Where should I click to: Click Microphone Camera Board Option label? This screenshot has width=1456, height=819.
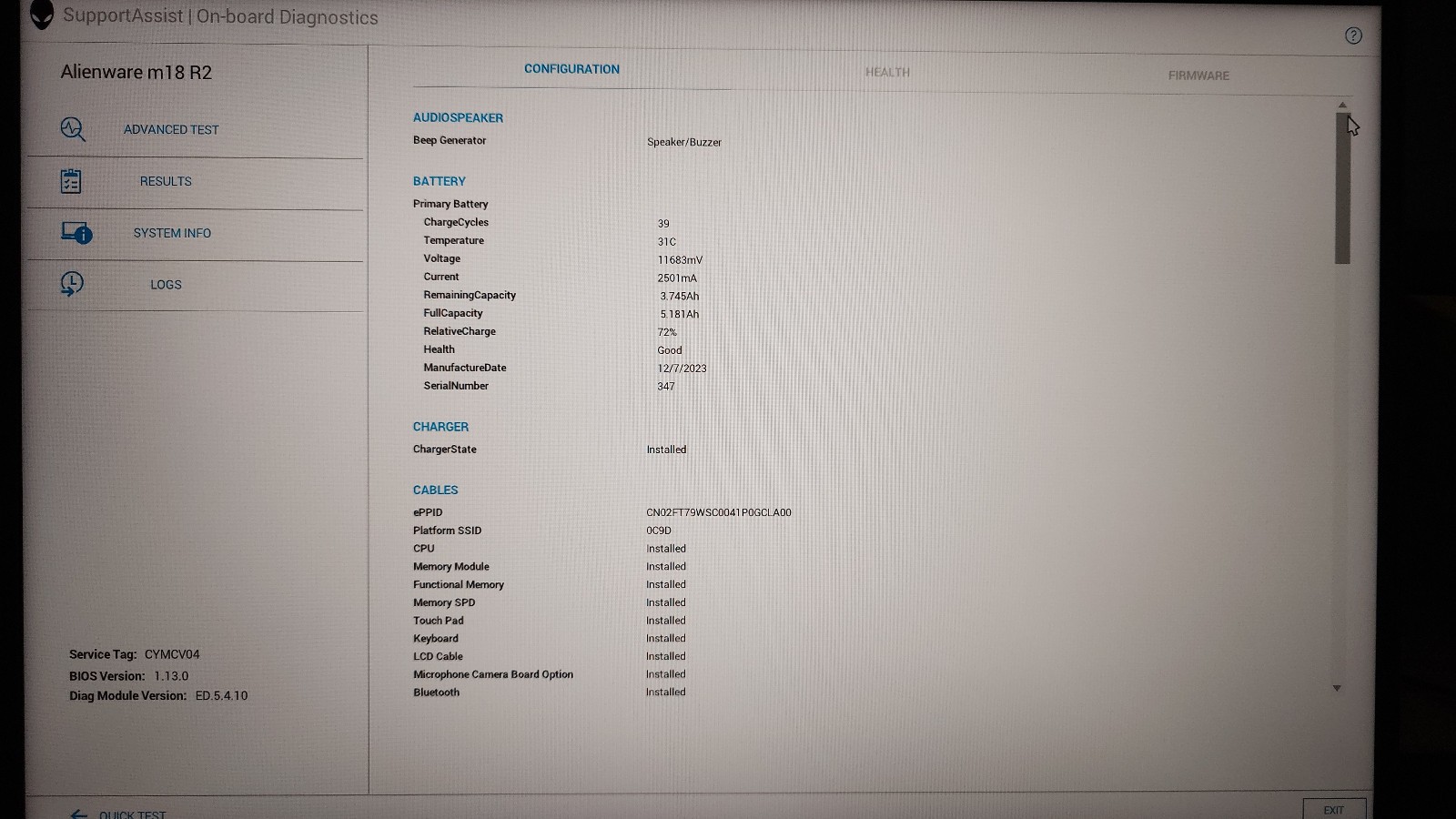(493, 674)
